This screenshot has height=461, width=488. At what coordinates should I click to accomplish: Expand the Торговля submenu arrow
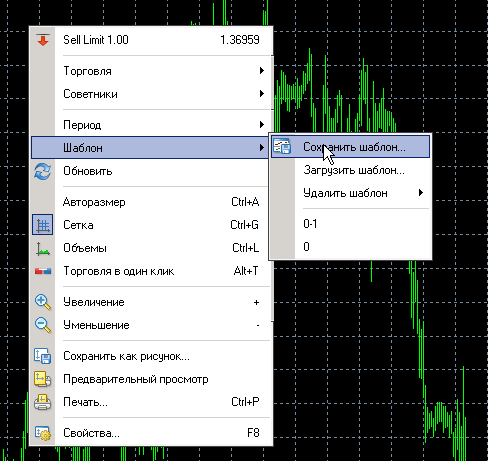tap(262, 71)
